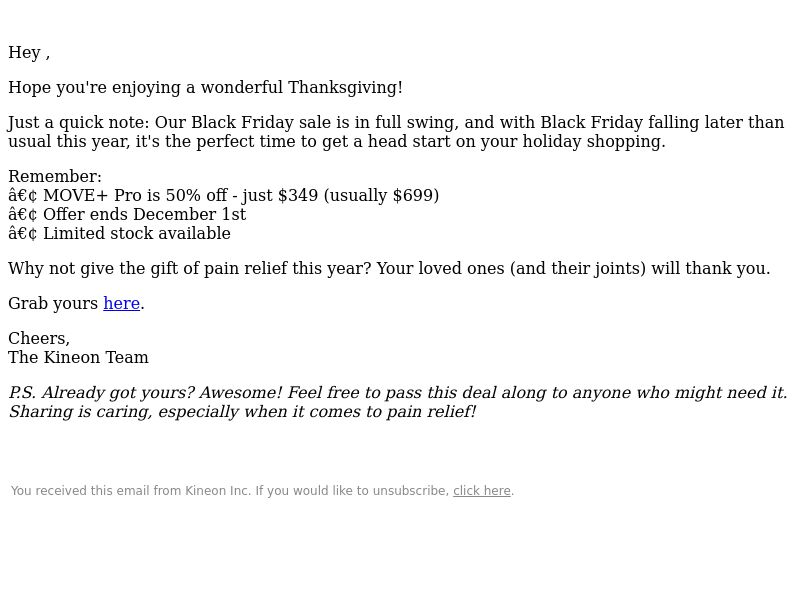This screenshot has height=600, width=800.
Task: Click the word 'Thanksgiving!' in greeting
Action: click(x=345, y=87)
